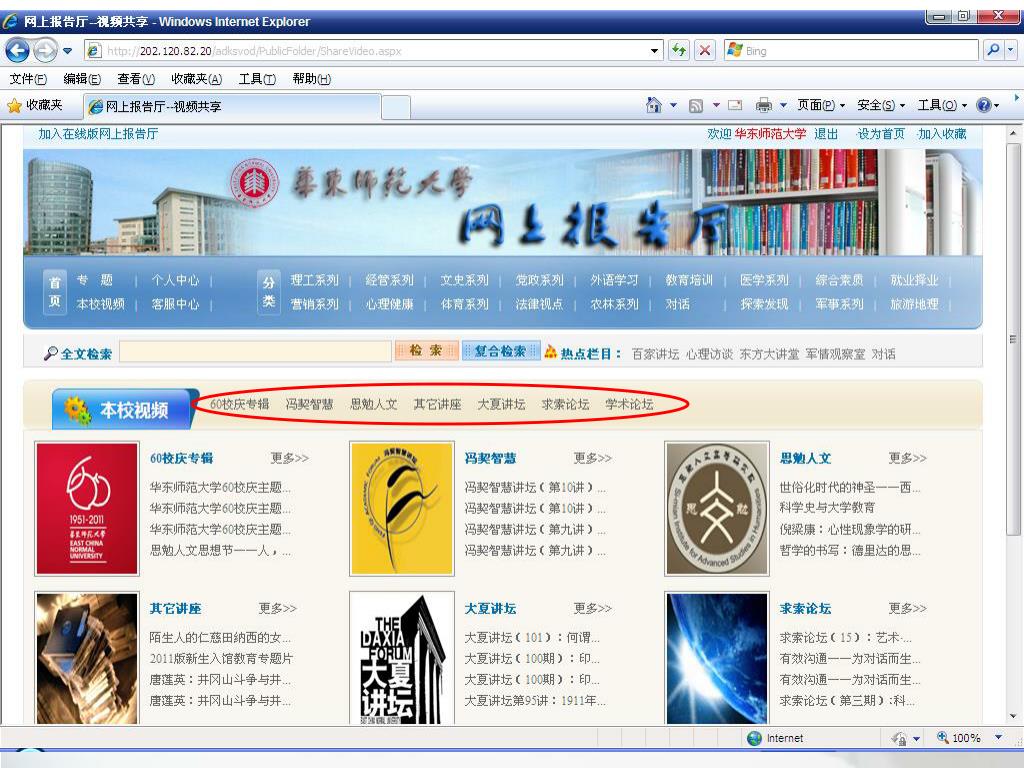Click the 首页 navigation block
This screenshot has height=768, width=1024.
click(x=55, y=291)
